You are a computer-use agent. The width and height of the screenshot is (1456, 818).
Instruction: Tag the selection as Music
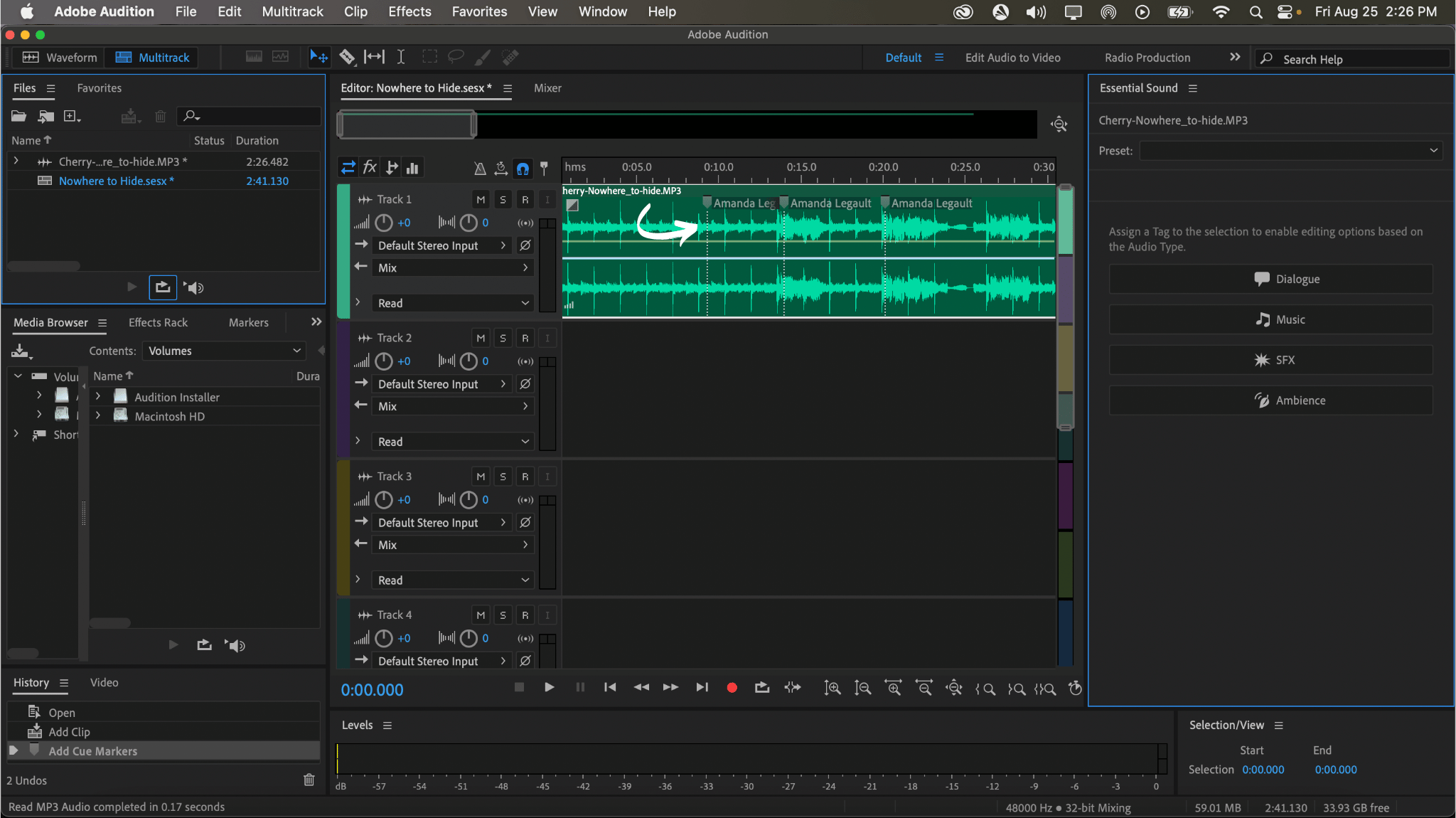(1270, 319)
